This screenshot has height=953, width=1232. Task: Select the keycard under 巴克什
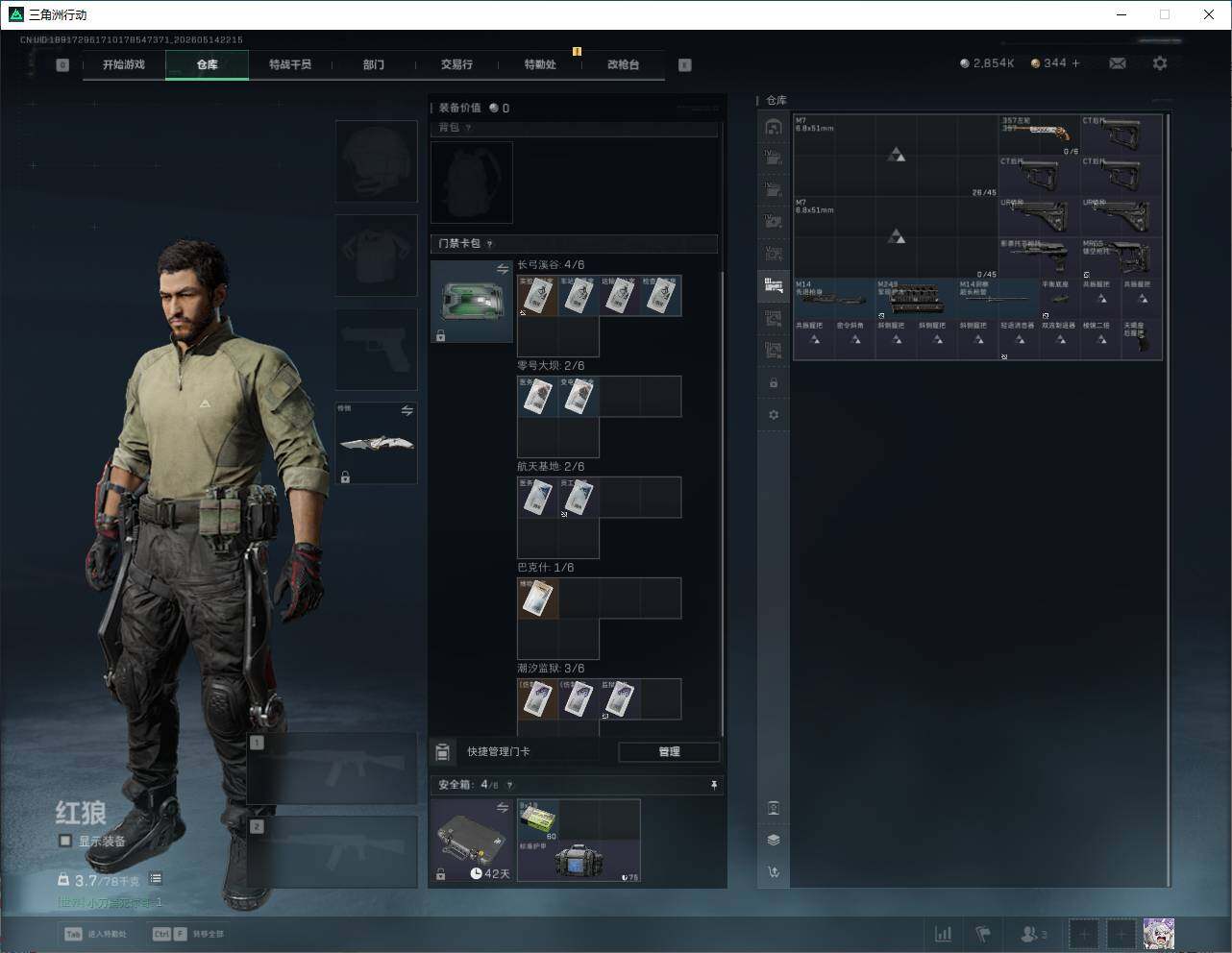tap(537, 599)
